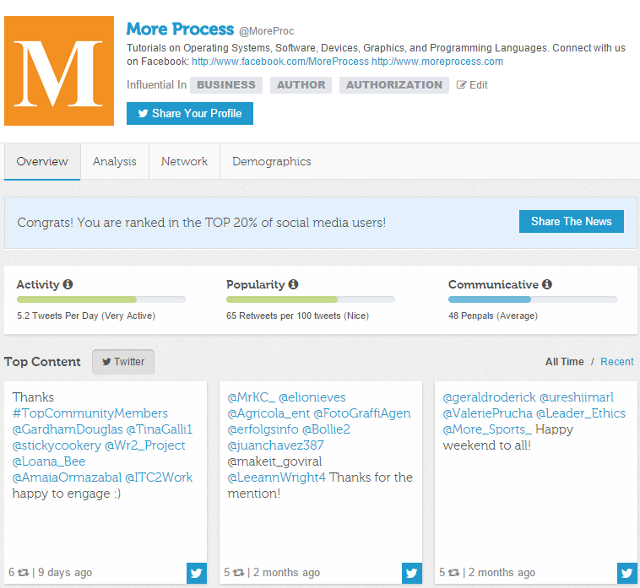The image size is (640, 588).
Task: Visit the www.moreprocess.com link
Action: click(x=437, y=61)
